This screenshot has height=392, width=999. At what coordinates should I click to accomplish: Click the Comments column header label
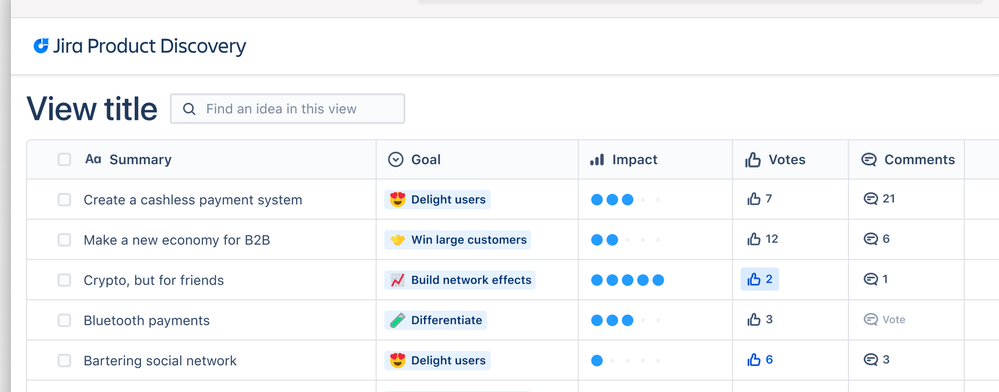point(919,159)
